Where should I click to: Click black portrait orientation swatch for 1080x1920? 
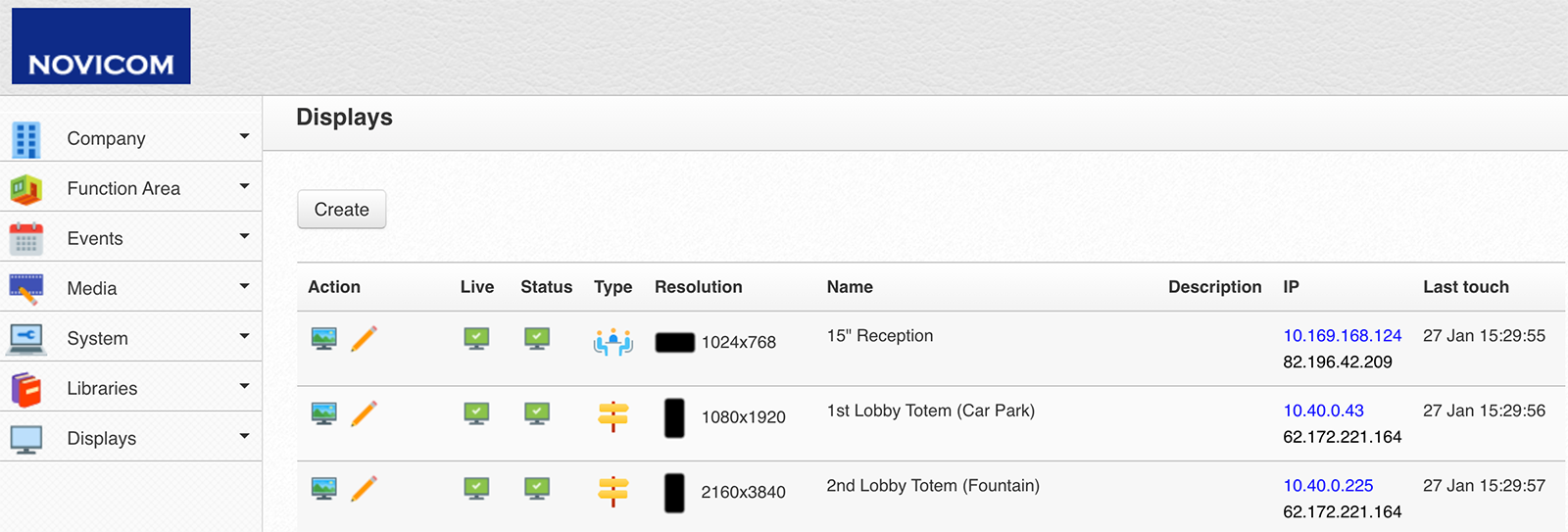(x=674, y=417)
